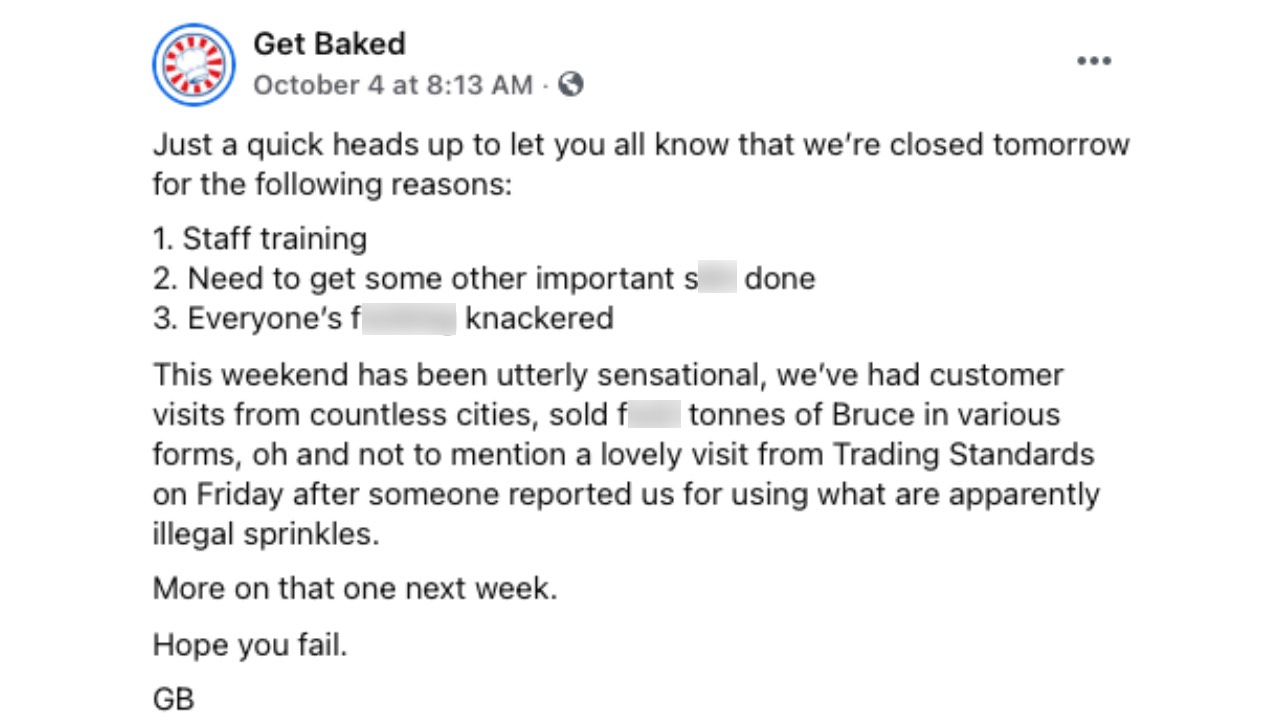Click the 'More on that one next week.' line

pos(355,588)
